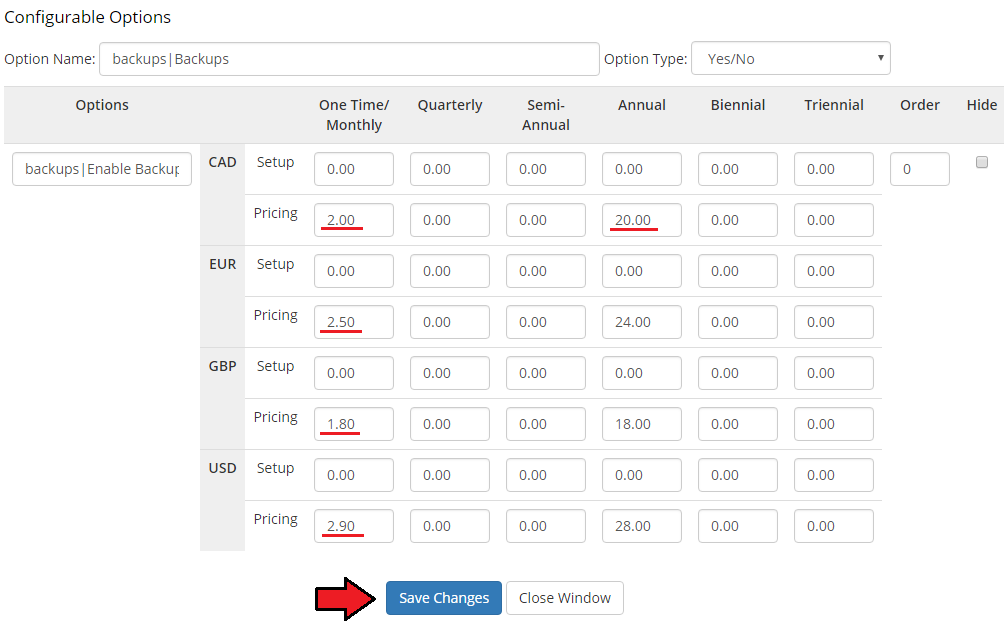Click GBP Setup monthly field
The width and height of the screenshot is (1004, 630).
354,373
